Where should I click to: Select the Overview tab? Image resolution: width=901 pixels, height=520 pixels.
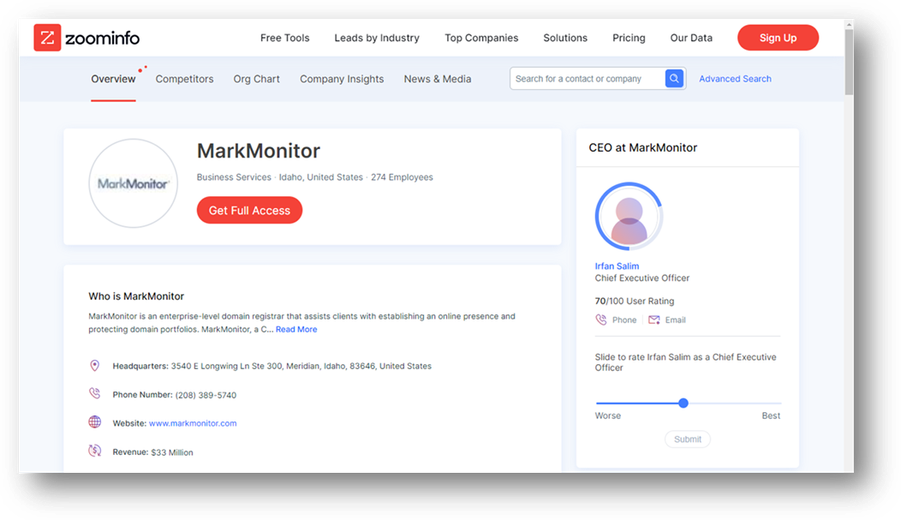click(x=113, y=79)
